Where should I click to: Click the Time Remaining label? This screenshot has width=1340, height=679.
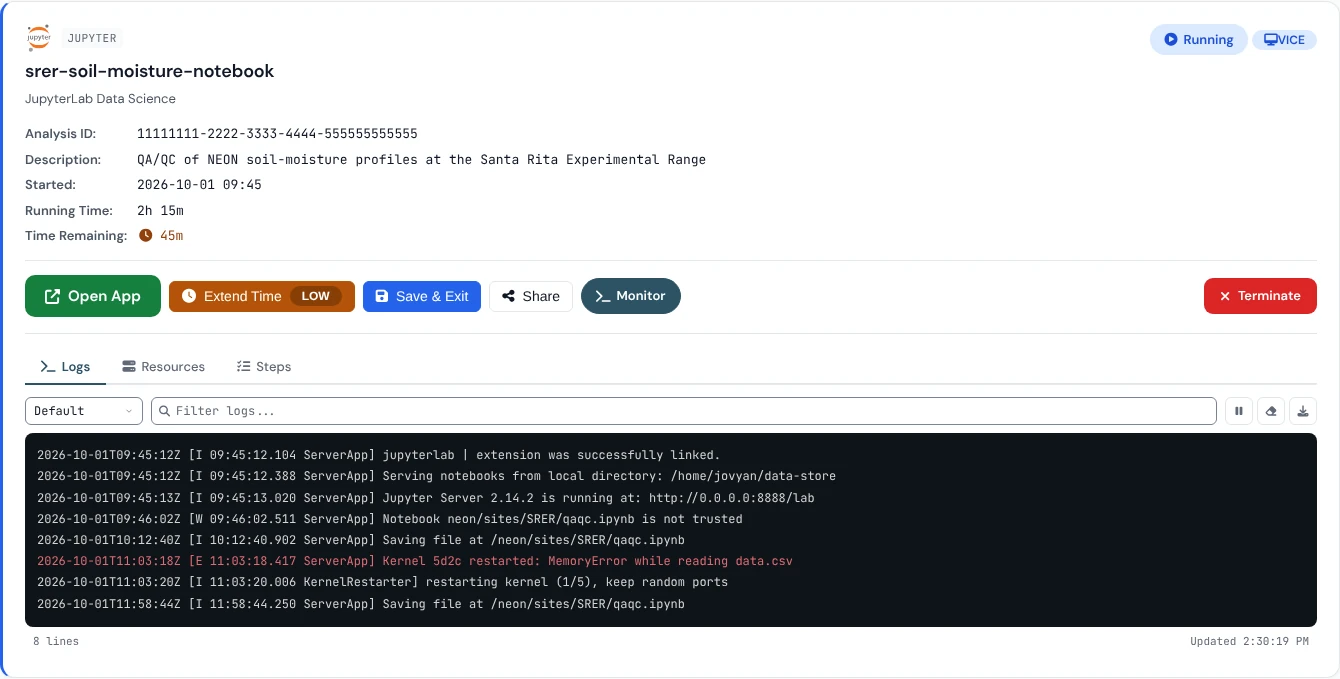76,236
